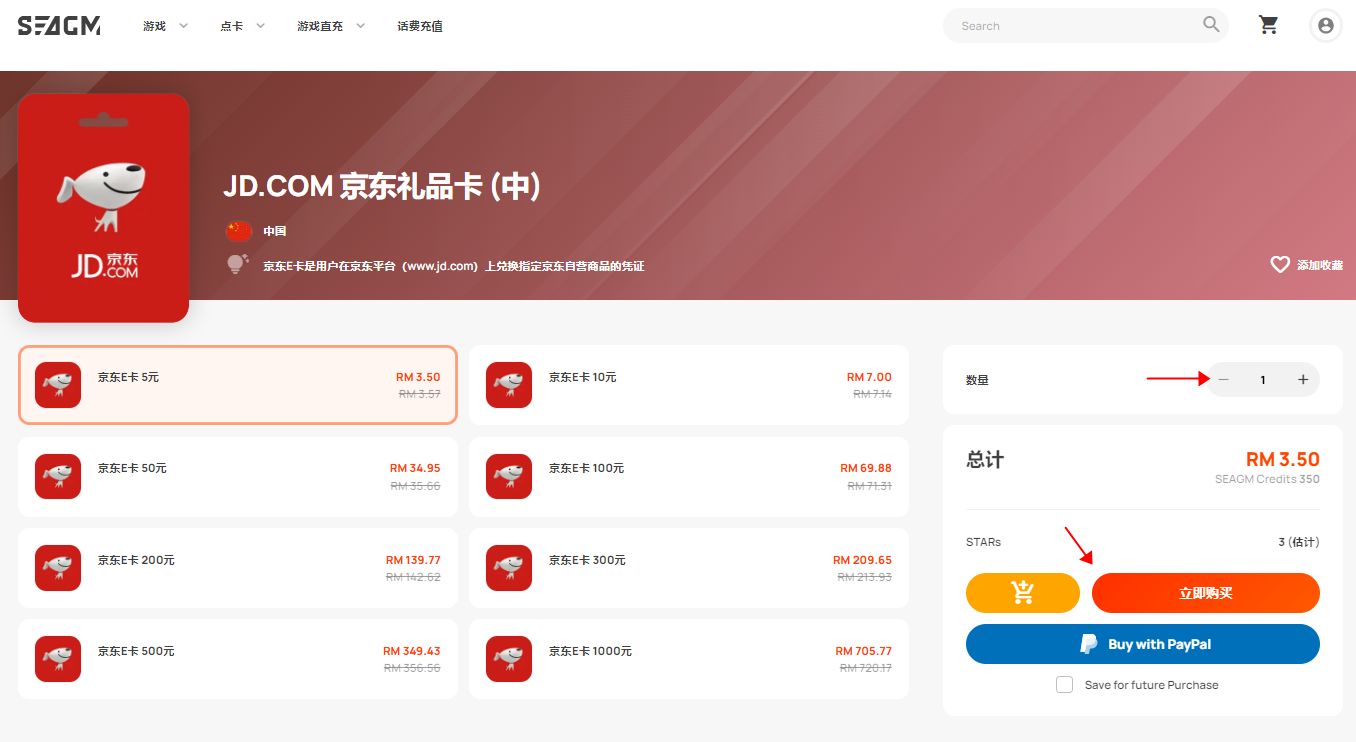Click the RM 7.00 price
This screenshot has height=742, width=1356.
tap(869, 377)
